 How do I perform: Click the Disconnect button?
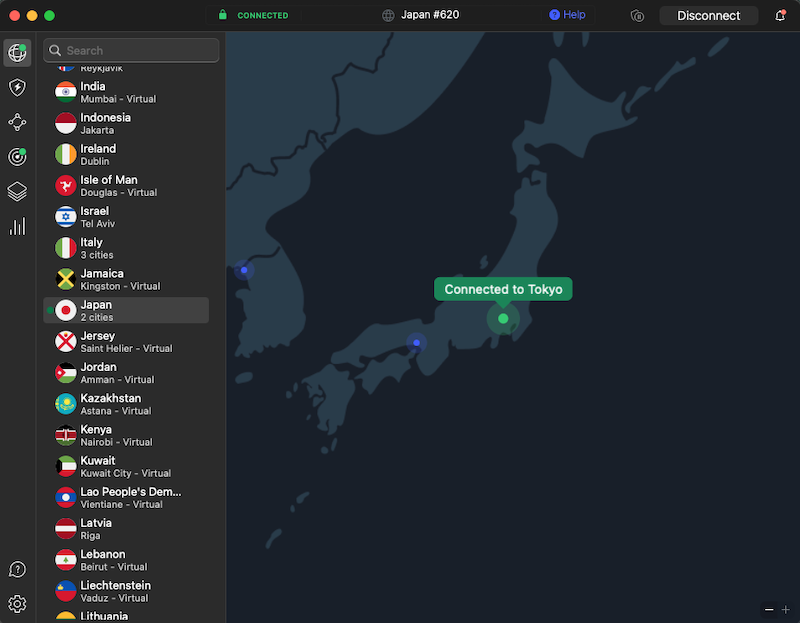(x=708, y=16)
